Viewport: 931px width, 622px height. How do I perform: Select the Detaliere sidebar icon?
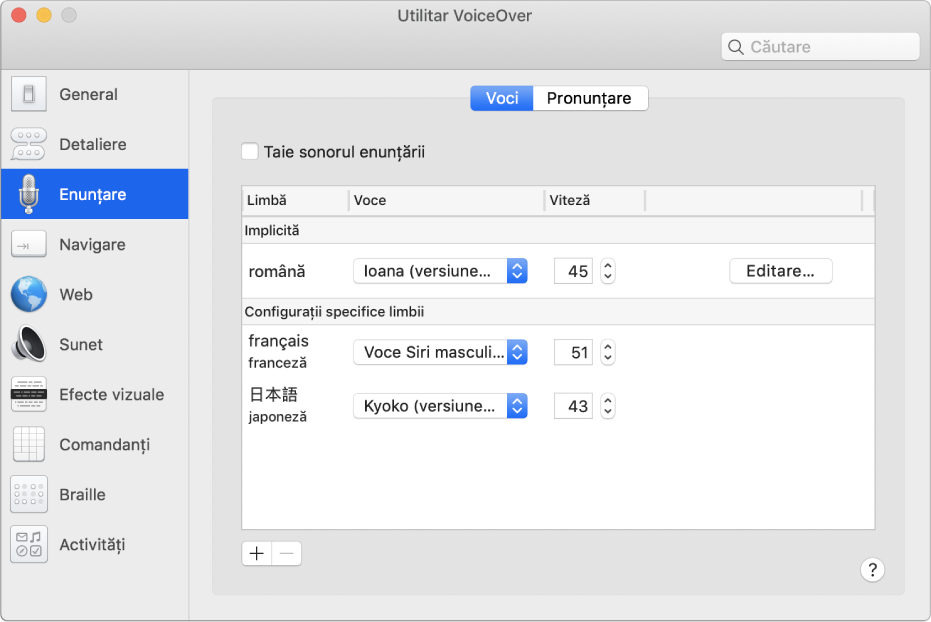pyautogui.click(x=96, y=144)
